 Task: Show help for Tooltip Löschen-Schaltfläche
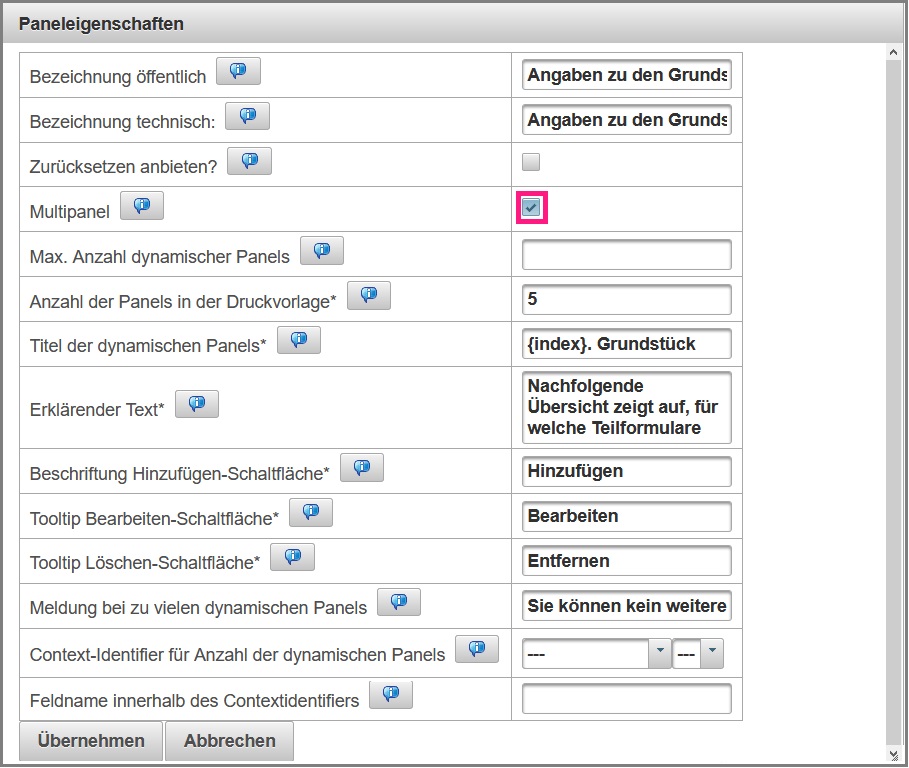[x=293, y=557]
